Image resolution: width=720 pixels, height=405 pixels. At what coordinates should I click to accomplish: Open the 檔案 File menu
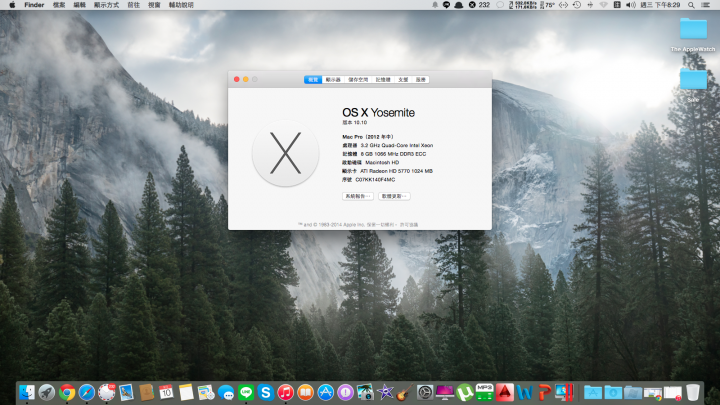tap(59, 5)
